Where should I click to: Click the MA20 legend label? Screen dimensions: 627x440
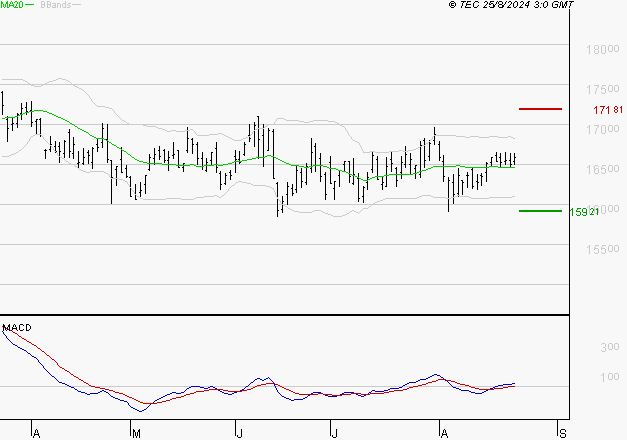(x=12, y=4)
